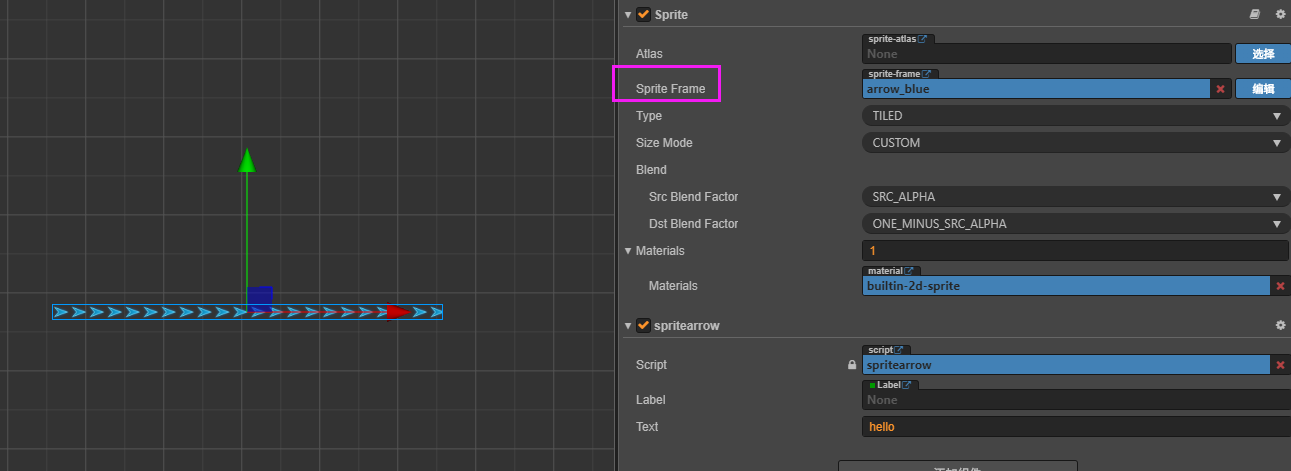
Task: Collapse the Sprite component section
Action: [628, 15]
